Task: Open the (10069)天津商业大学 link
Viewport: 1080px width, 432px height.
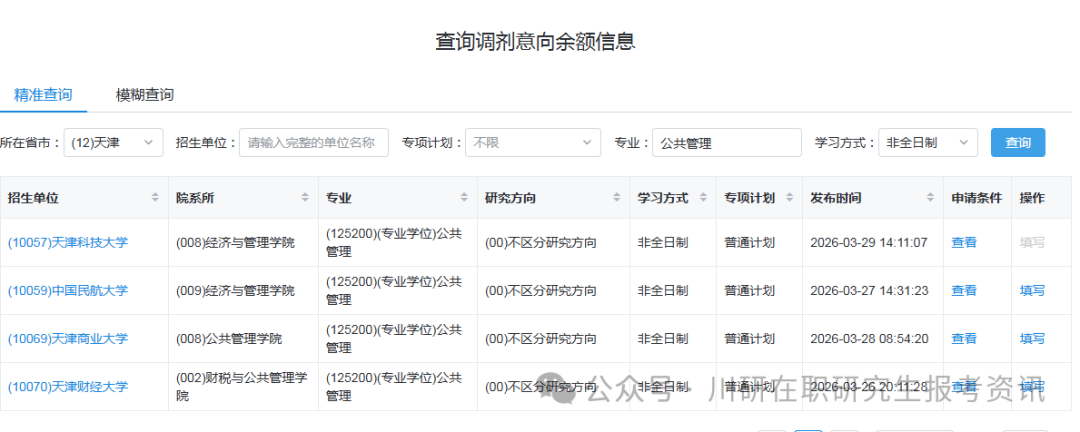Action: click(68, 339)
